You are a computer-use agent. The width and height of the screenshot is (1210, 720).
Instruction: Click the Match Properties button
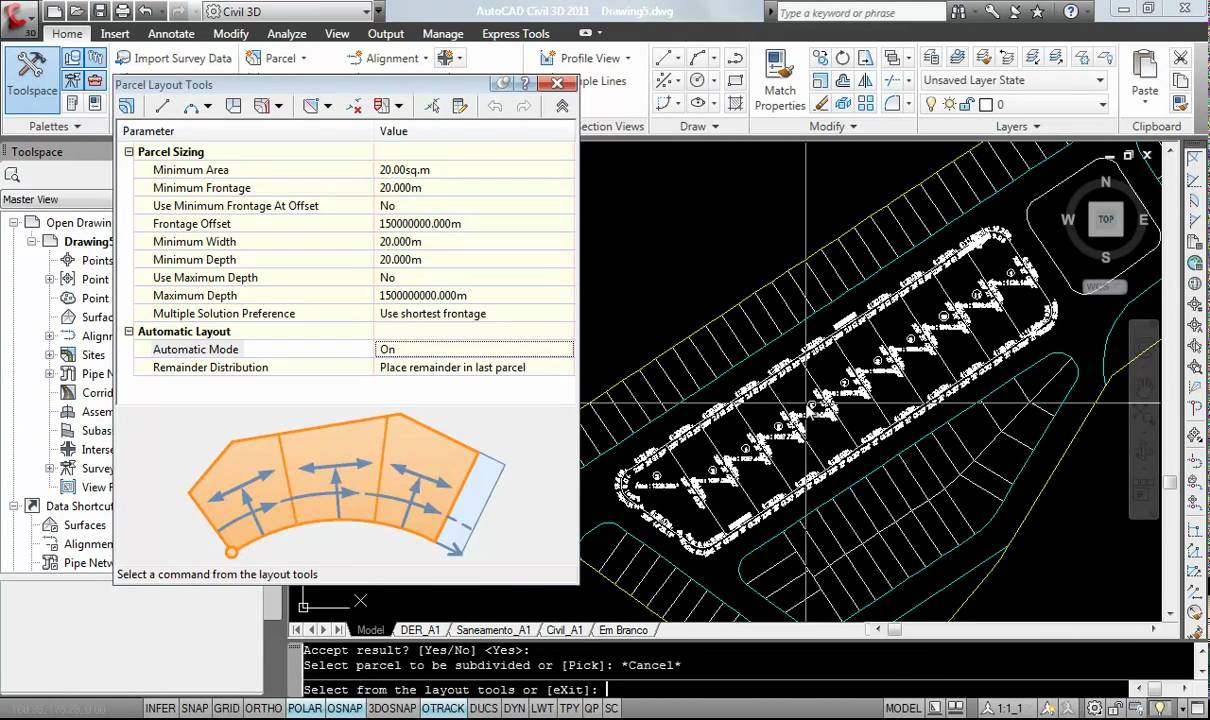tap(780, 81)
